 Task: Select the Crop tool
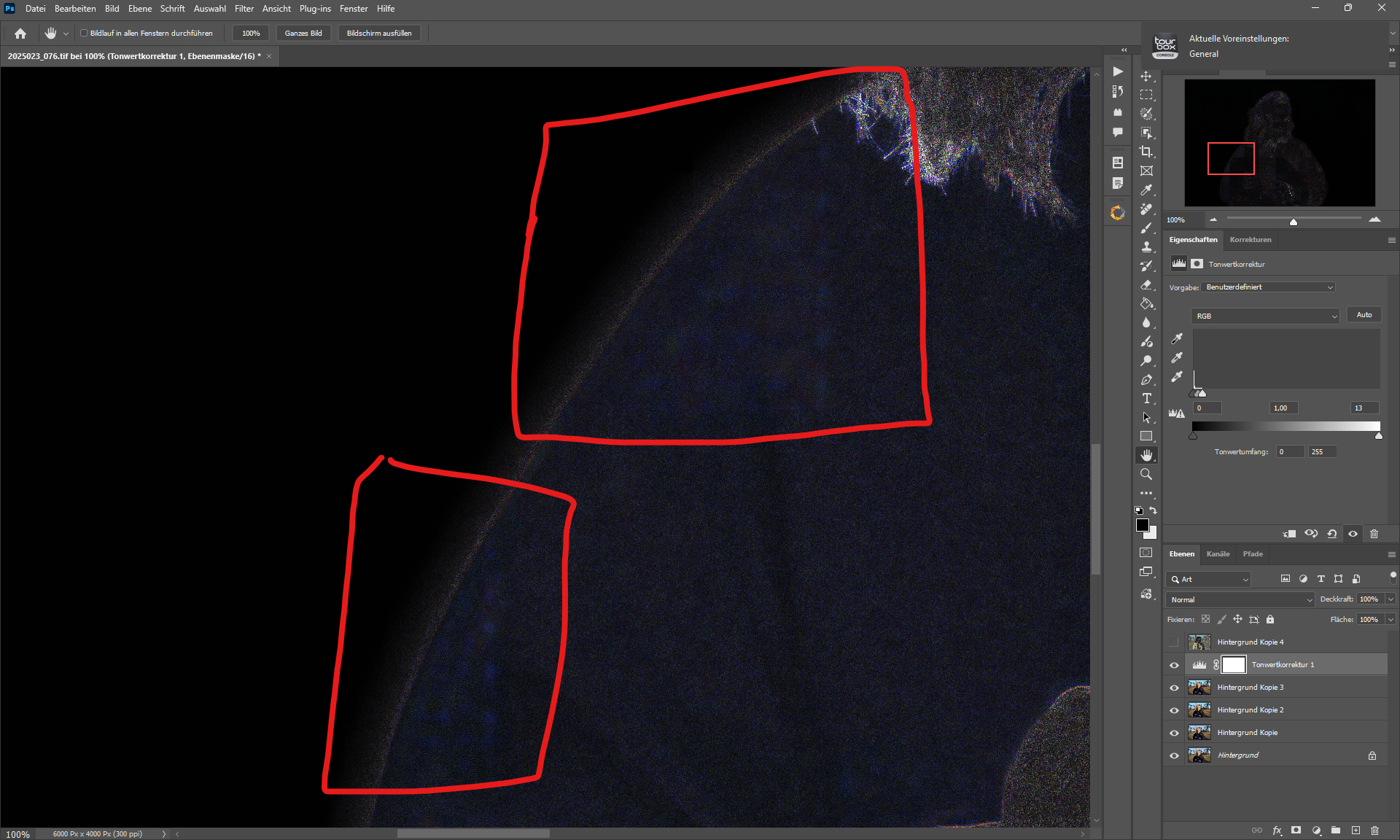1146,152
